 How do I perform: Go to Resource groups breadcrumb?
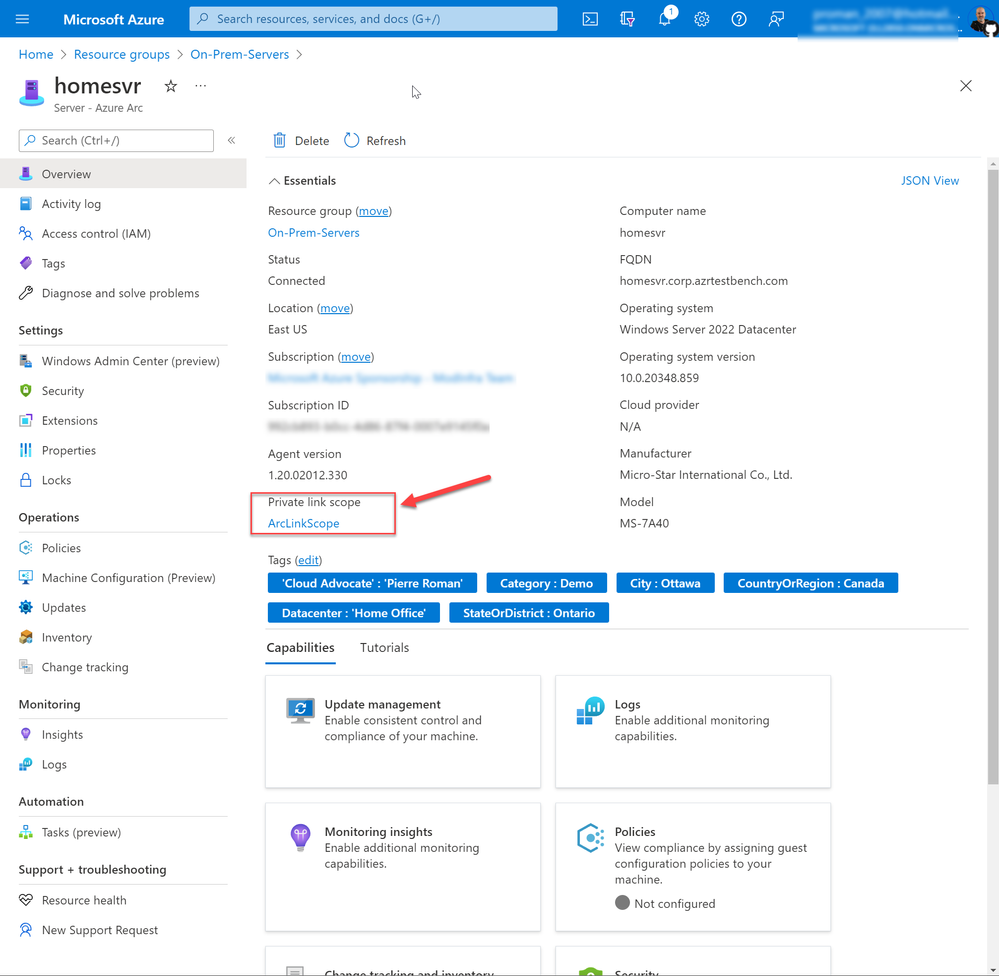(x=122, y=55)
